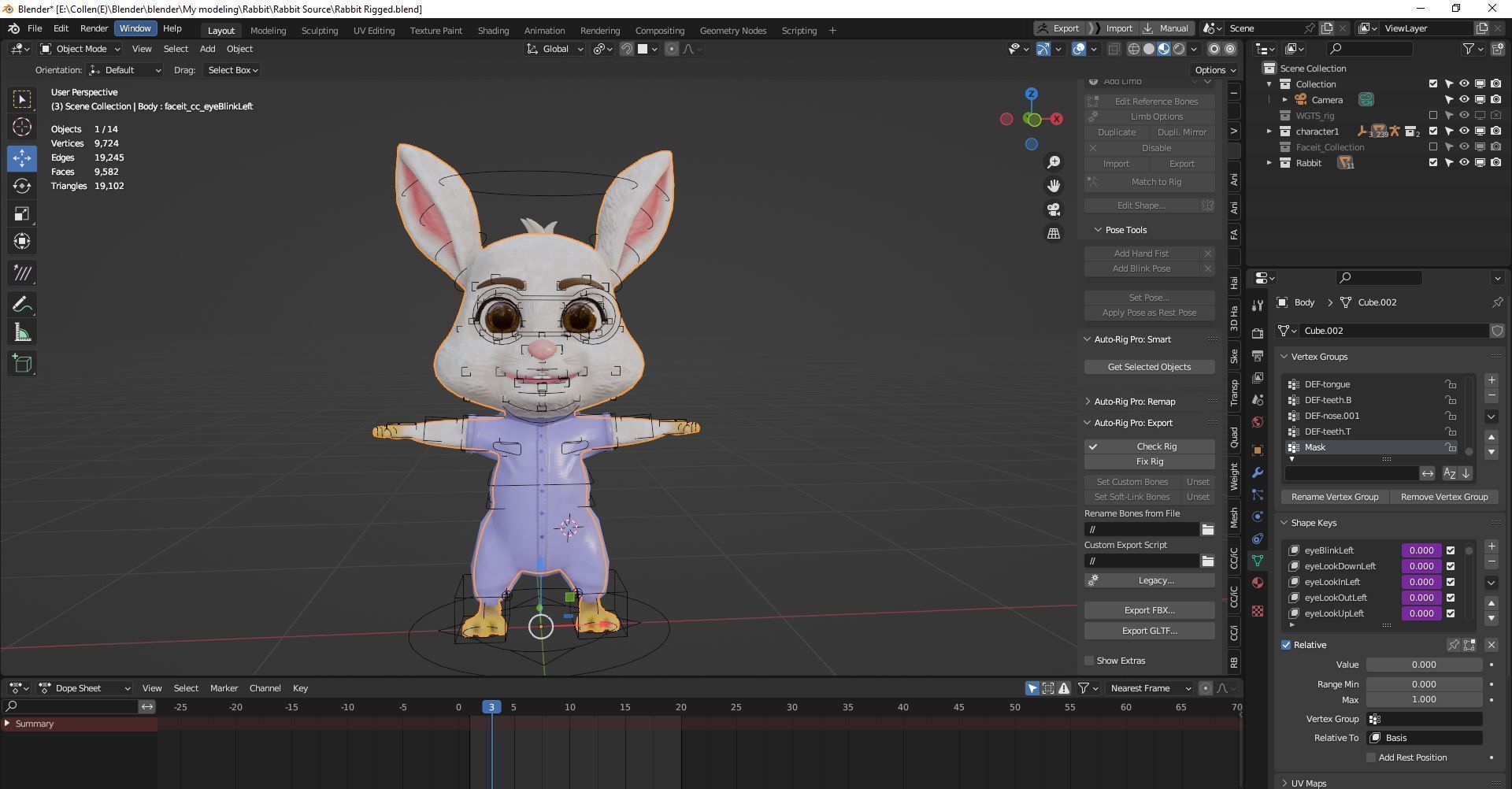1512x789 pixels.
Task: Activate the Move tool
Action: pos(22,157)
